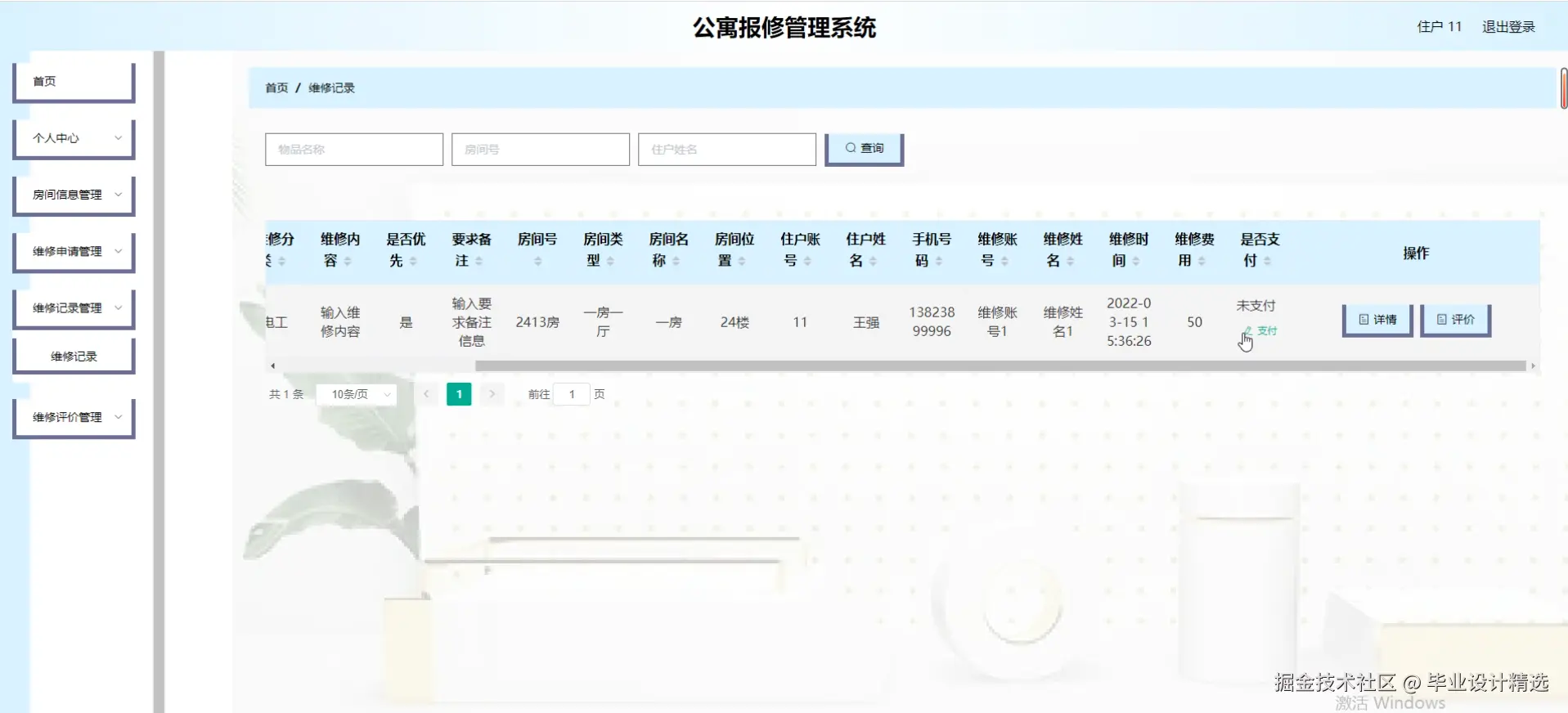Viewport: 1568px width, 713px height.
Task: Click the next page arrow in pagination
Action: (492, 394)
